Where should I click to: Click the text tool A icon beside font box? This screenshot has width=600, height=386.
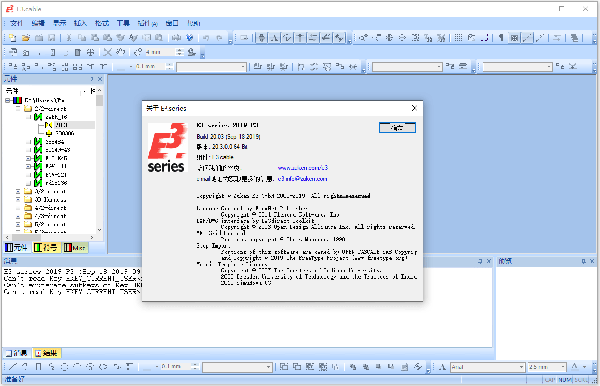pos(442,367)
